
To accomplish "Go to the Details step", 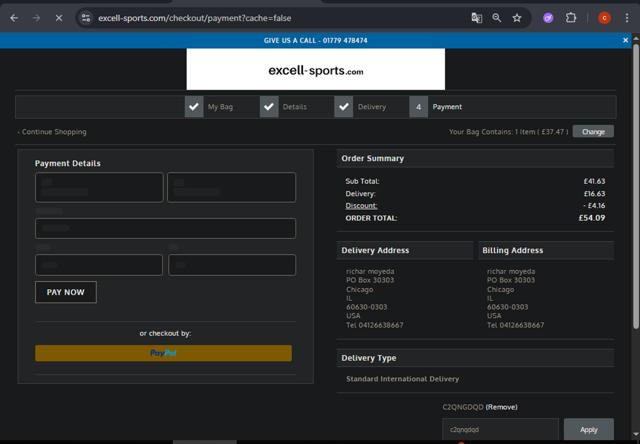I will coord(295,107).
